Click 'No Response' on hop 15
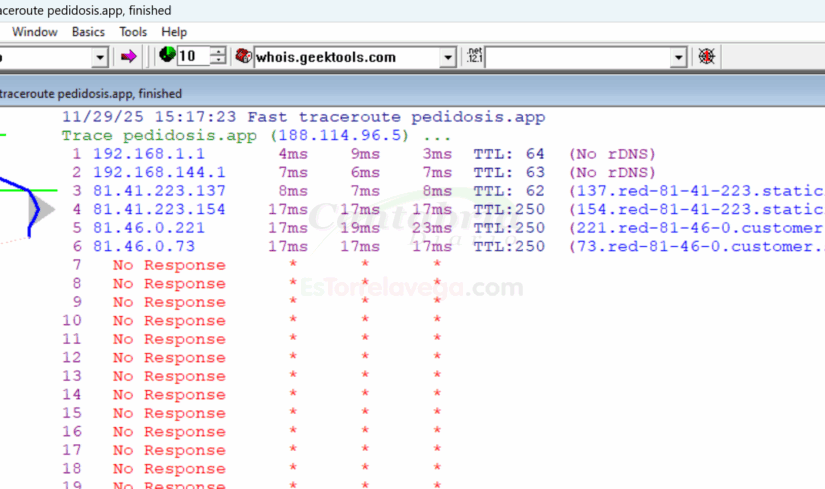825x489 pixels. coord(169,413)
